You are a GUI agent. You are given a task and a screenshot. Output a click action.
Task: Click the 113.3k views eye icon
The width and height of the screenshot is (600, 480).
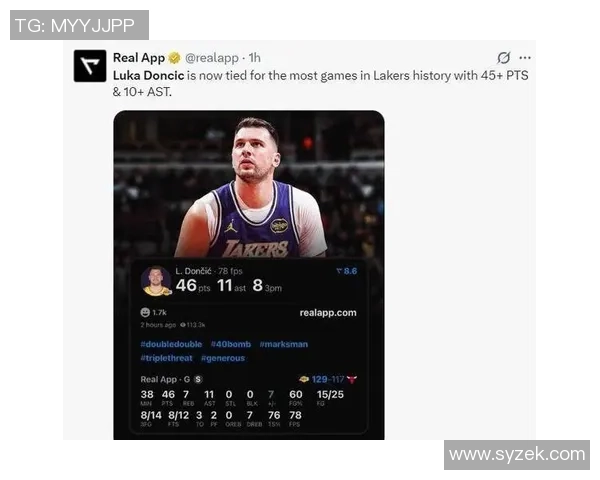[x=183, y=325]
